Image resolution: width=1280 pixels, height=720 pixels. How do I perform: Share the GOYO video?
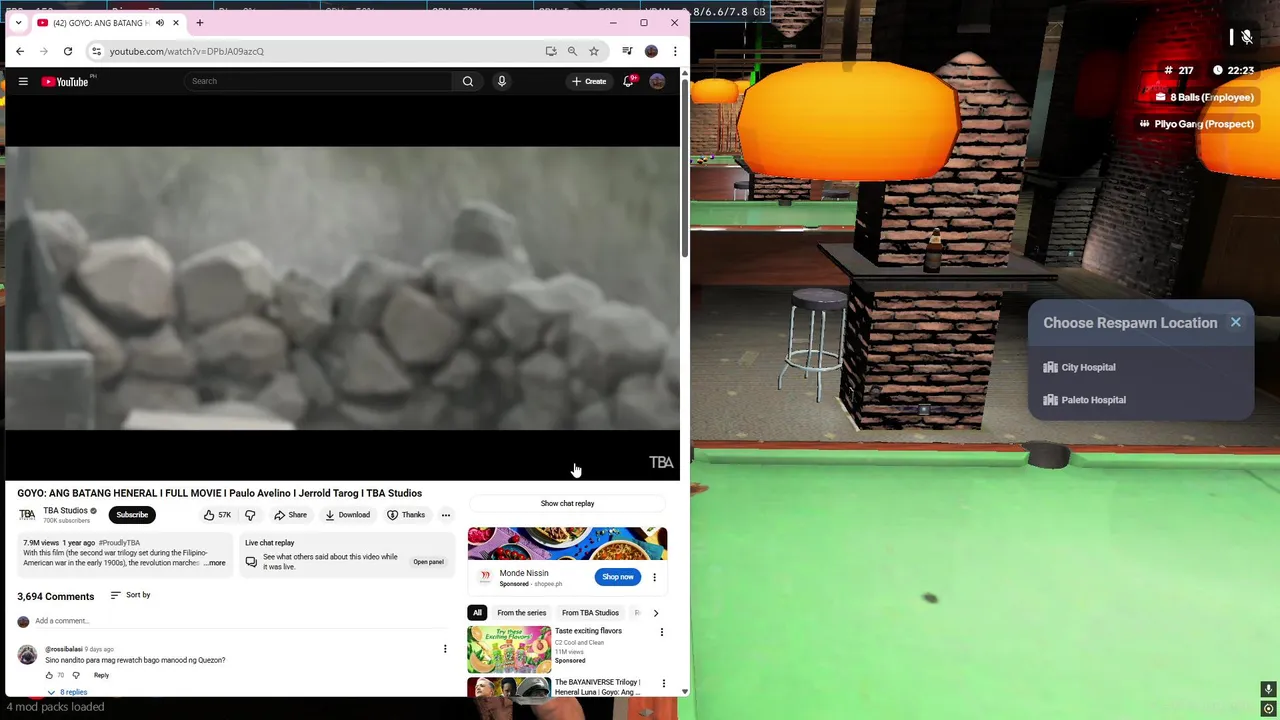pyautogui.click(x=291, y=515)
